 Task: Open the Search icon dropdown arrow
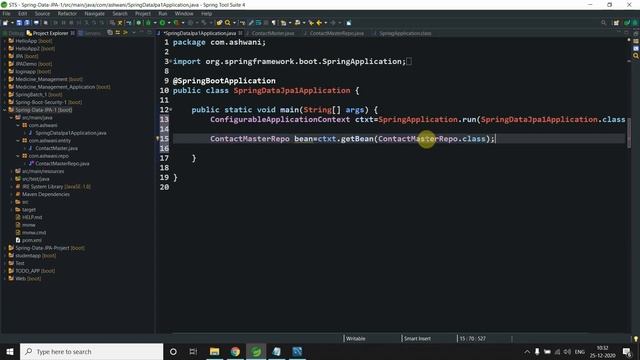(x=234, y=23)
